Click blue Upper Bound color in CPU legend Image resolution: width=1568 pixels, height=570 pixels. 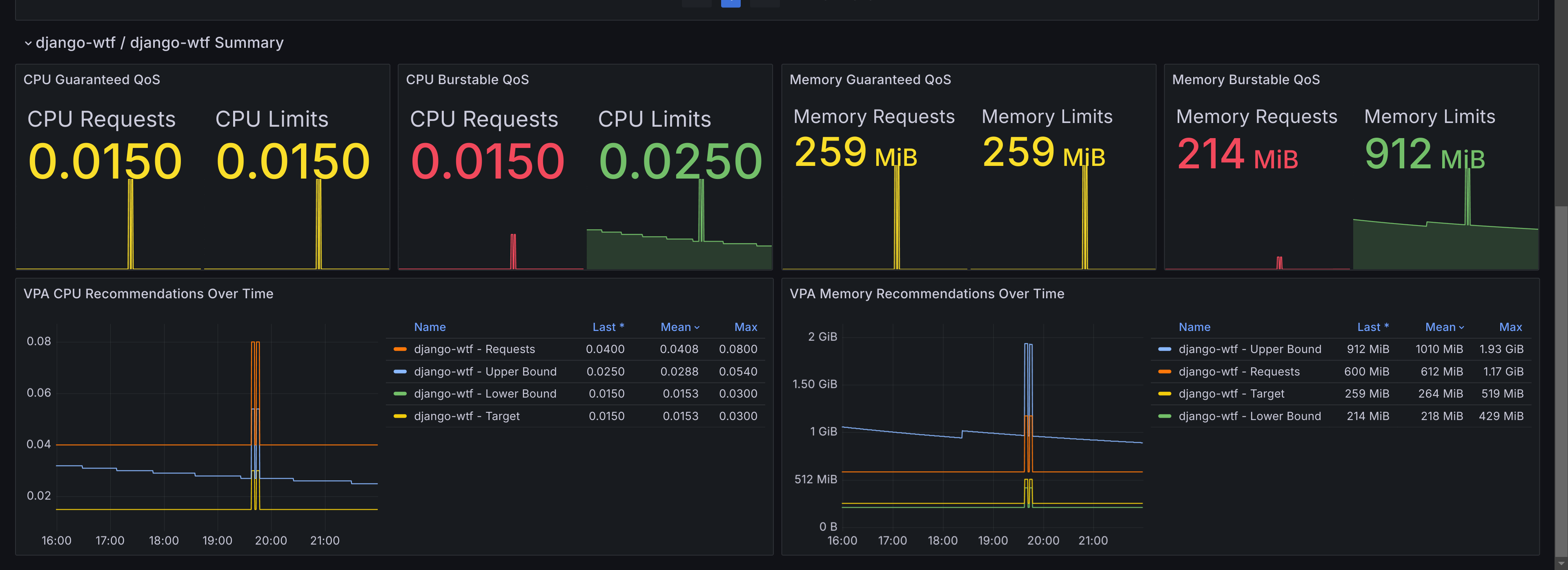[400, 371]
